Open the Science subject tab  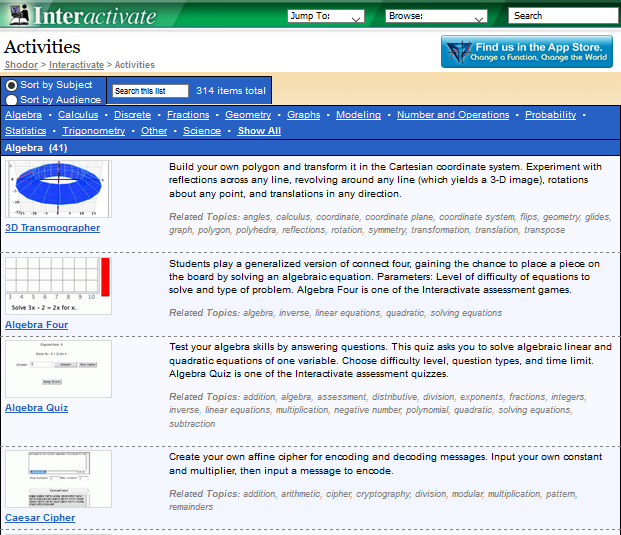(202, 131)
